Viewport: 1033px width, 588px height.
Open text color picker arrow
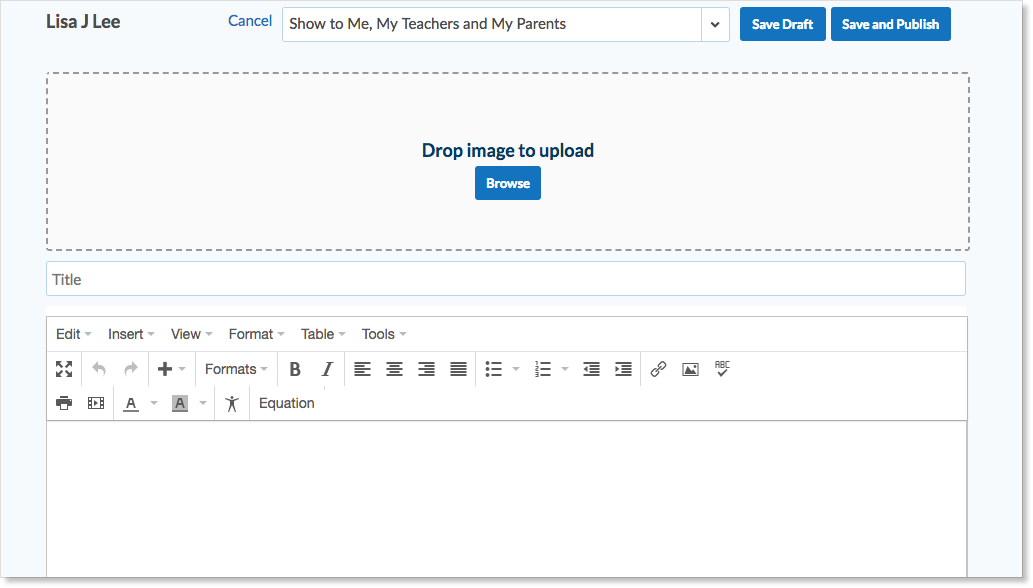point(154,403)
